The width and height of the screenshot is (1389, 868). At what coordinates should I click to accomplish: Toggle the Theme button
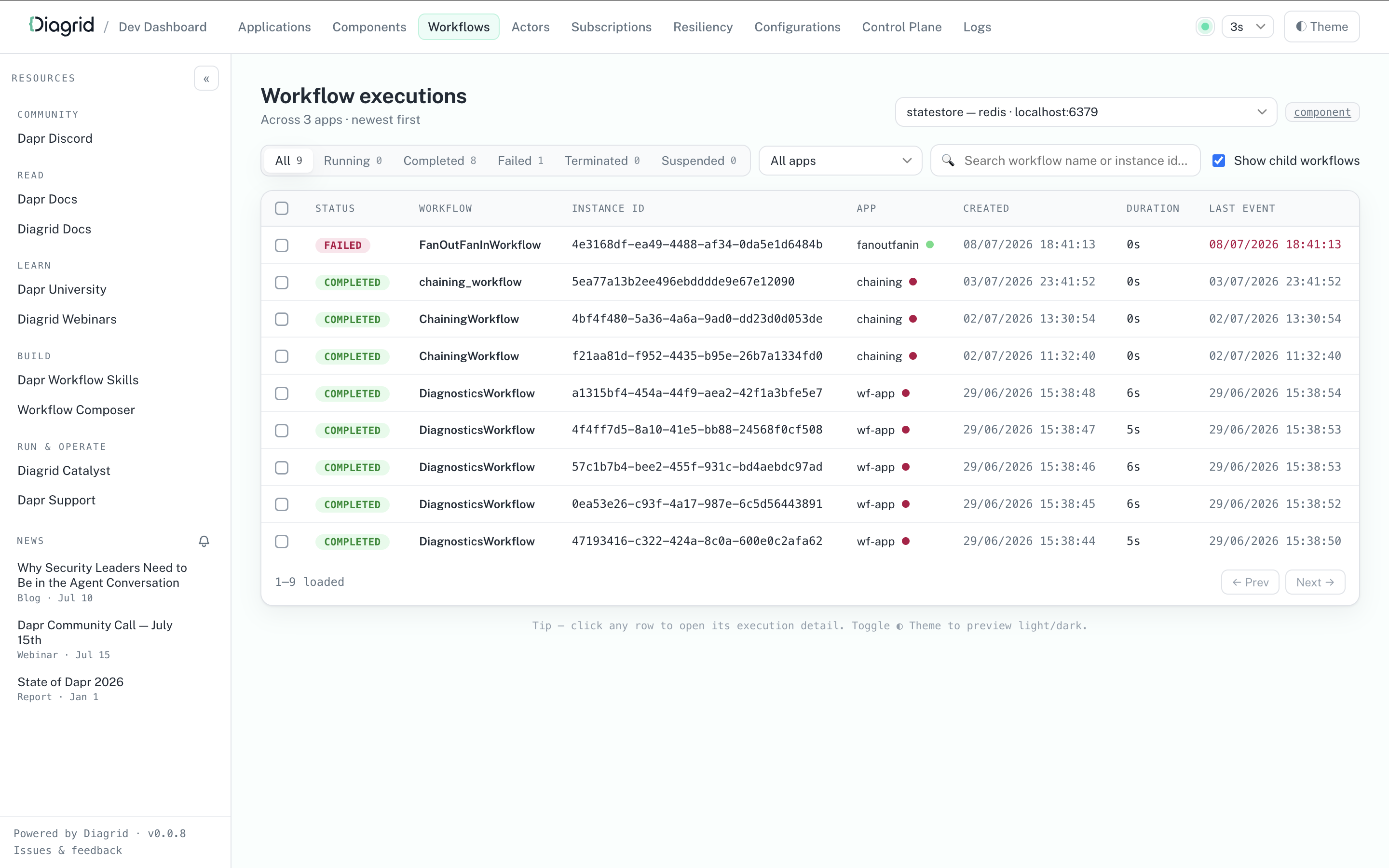click(1321, 27)
